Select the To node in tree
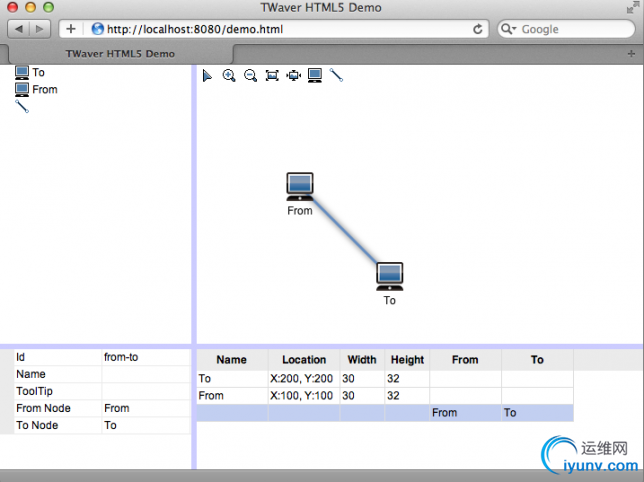This screenshot has width=644, height=482. [30, 73]
